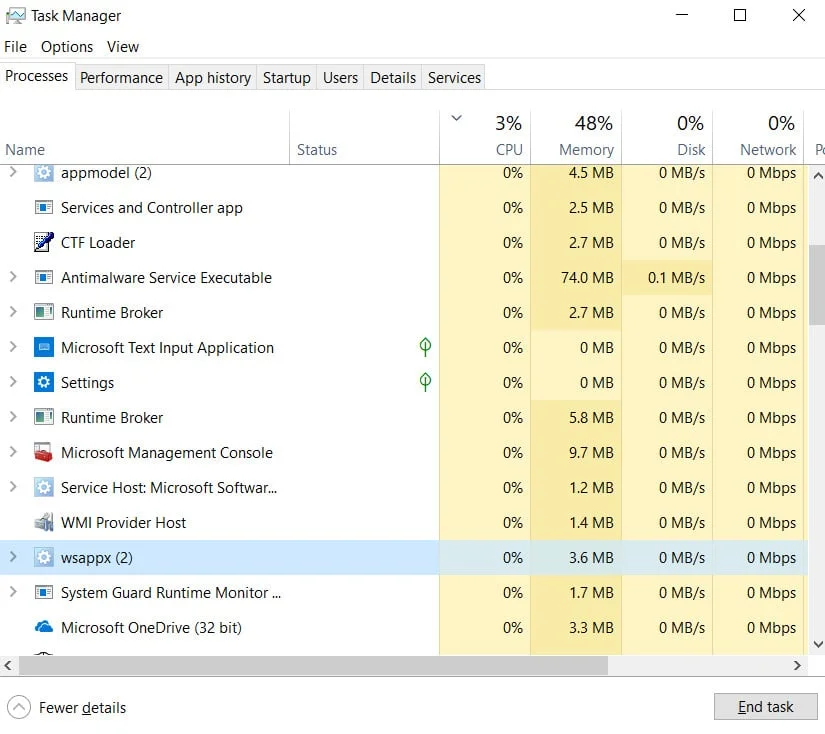Screen dimensions: 825x734
Task: Switch to the Services tab
Action: tap(454, 78)
